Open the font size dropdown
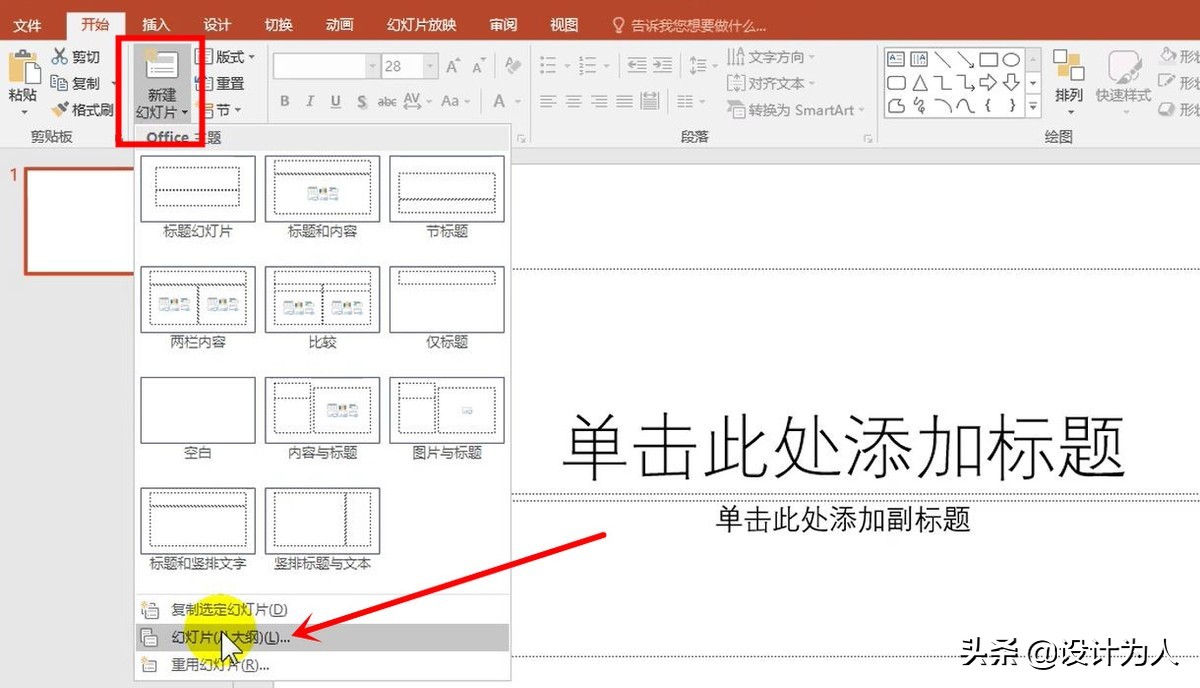Viewport: 1200px width, 688px height. click(430, 64)
